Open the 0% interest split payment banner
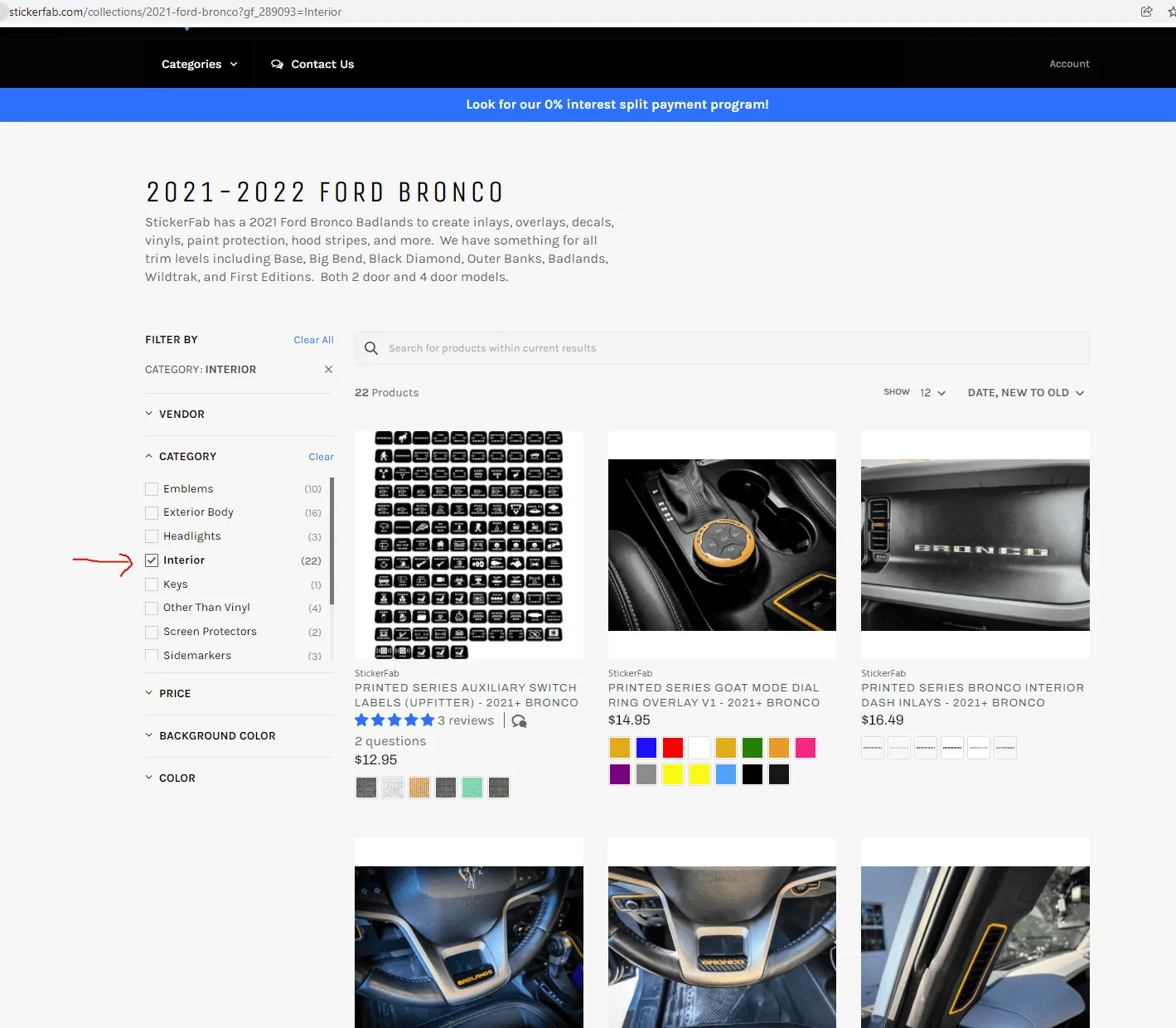Screen dimensions: 1176x1028 pos(617,104)
